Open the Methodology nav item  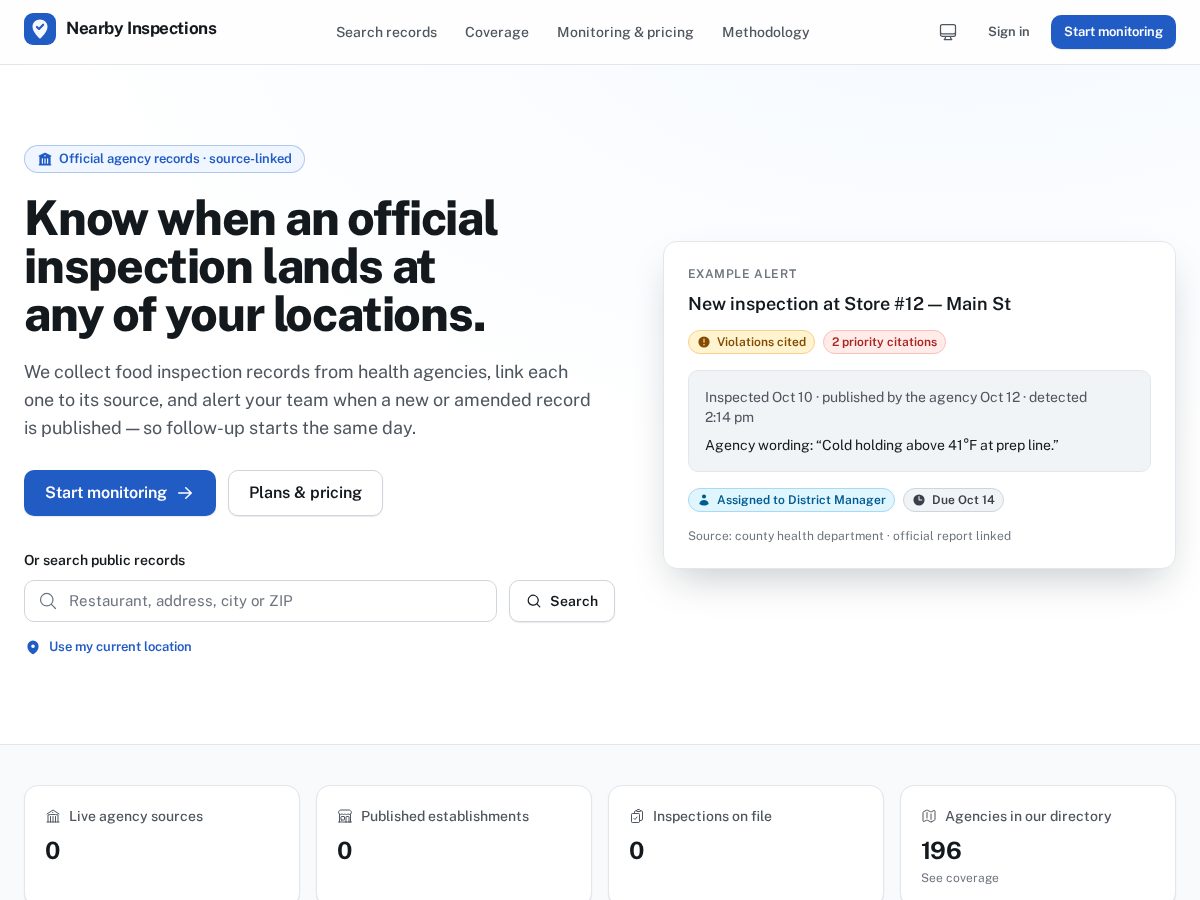click(x=765, y=32)
